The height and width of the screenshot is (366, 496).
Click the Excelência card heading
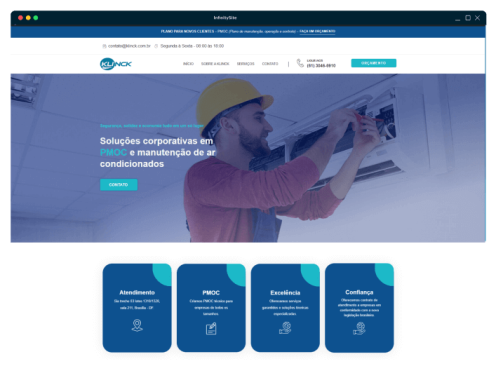coord(285,293)
